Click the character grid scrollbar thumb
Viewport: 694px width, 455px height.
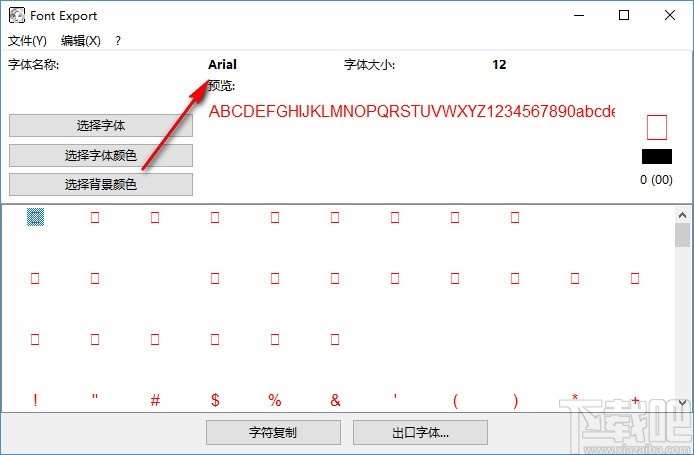(682, 235)
